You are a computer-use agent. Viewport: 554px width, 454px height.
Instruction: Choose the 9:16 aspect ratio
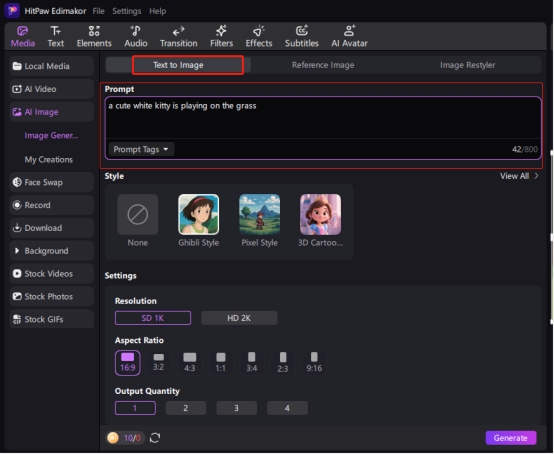314,362
